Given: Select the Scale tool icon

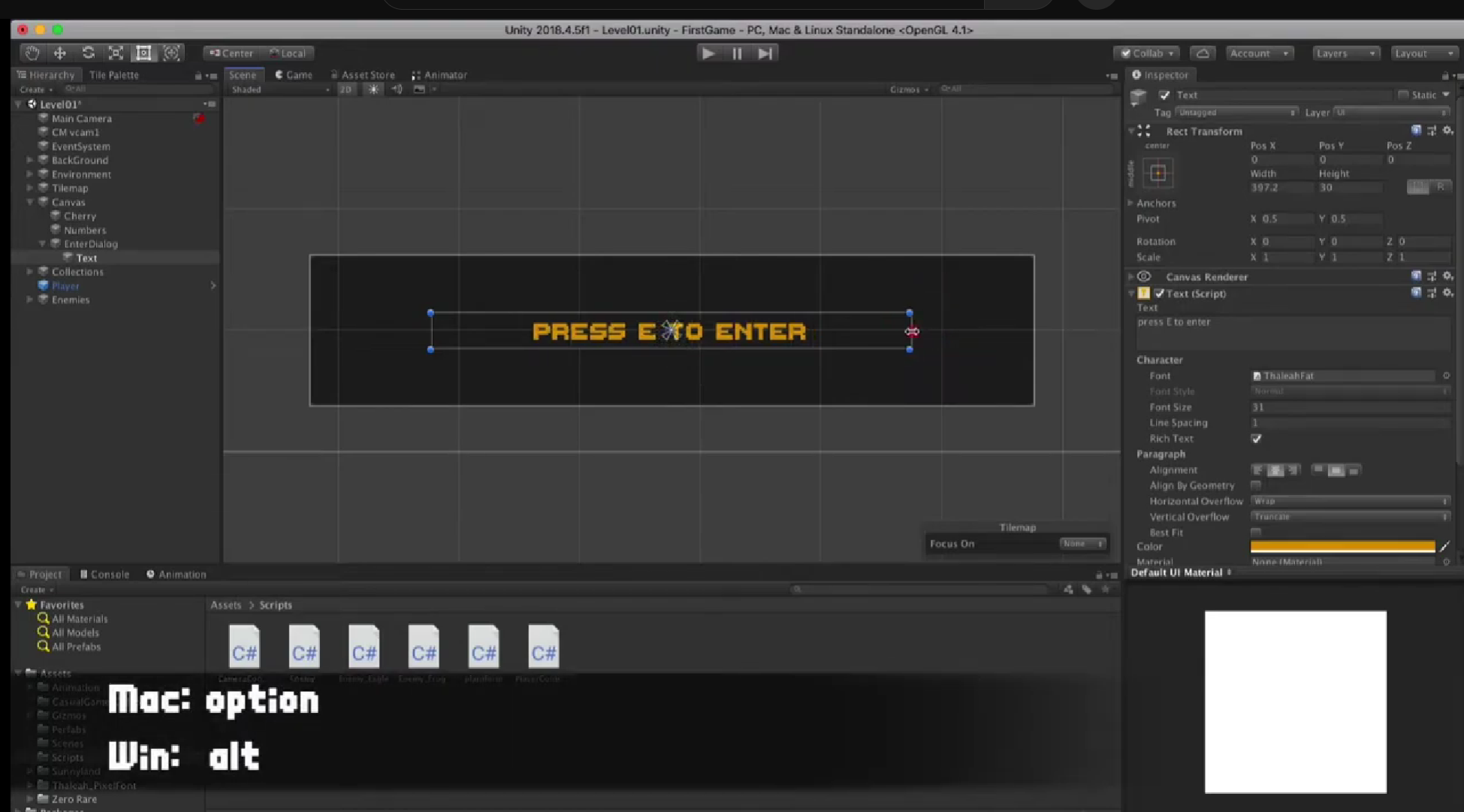Looking at the screenshot, I should pos(116,53).
